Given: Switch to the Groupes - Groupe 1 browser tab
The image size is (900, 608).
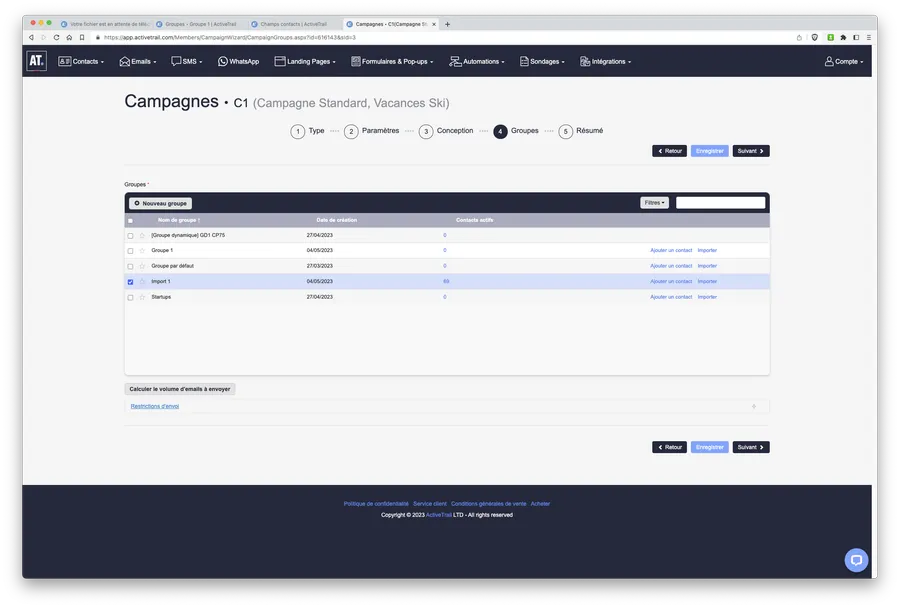Looking at the screenshot, I should [x=200, y=24].
